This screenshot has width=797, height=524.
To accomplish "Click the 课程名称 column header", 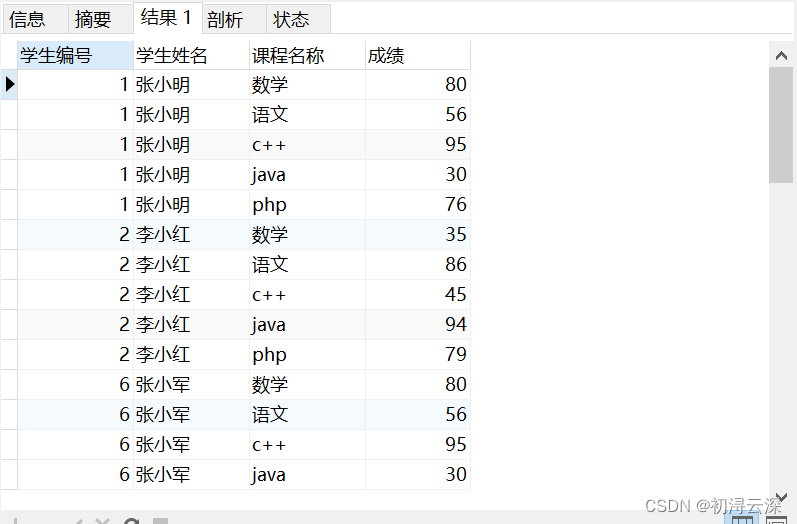I will [x=308, y=55].
